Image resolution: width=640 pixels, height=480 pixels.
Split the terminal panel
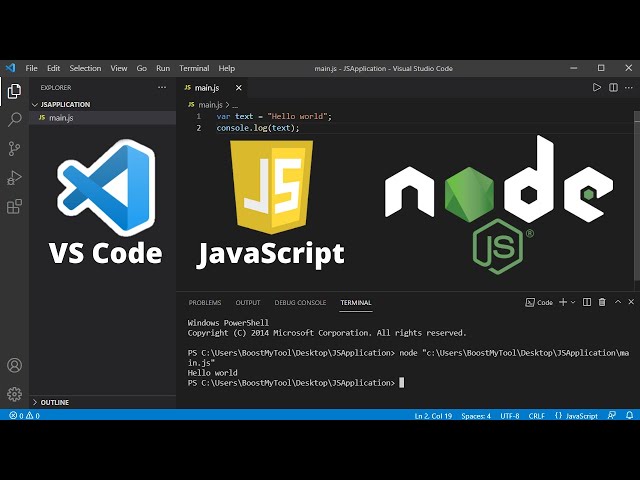click(x=587, y=302)
